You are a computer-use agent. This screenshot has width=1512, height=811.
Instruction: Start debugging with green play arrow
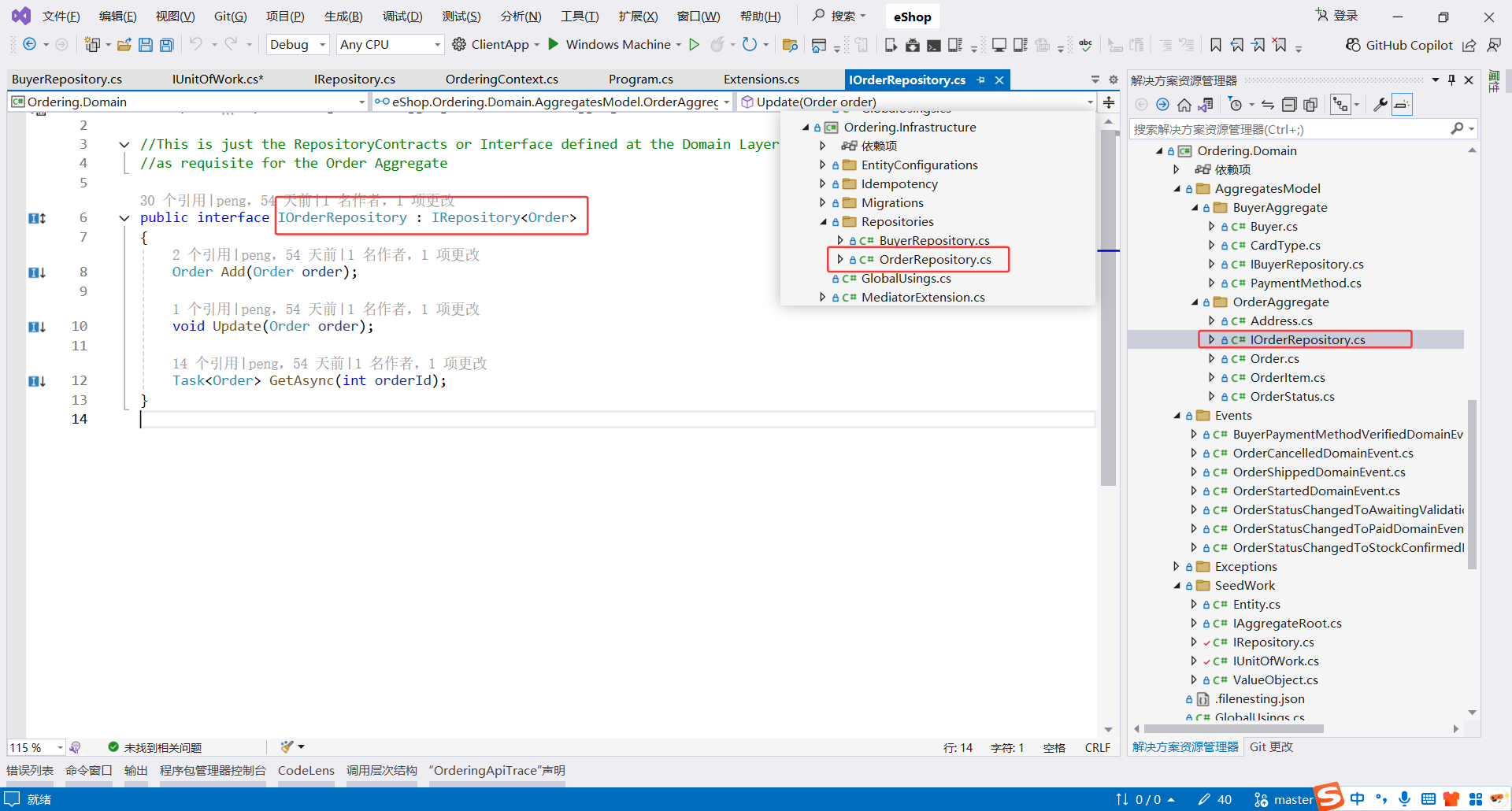click(554, 44)
